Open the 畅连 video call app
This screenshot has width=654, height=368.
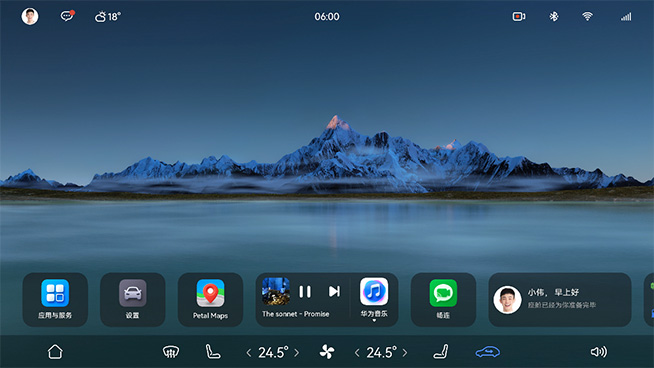(443, 300)
